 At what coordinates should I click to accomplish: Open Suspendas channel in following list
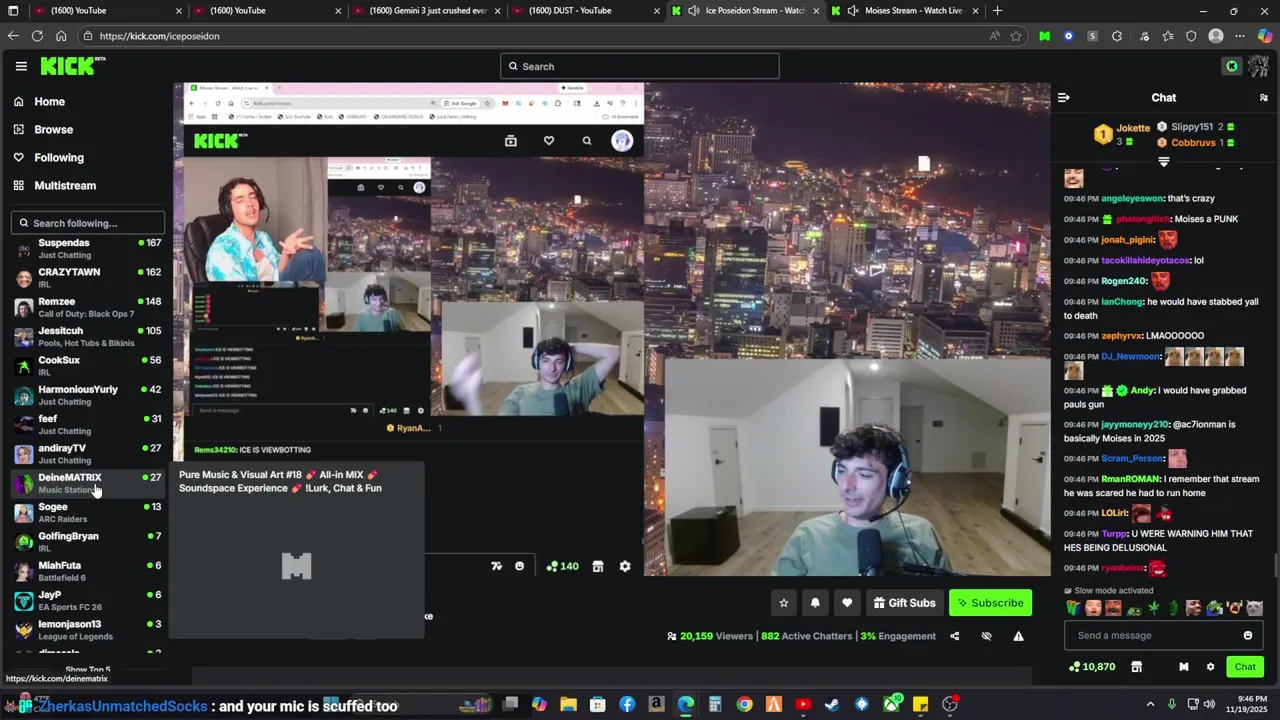tap(88, 248)
